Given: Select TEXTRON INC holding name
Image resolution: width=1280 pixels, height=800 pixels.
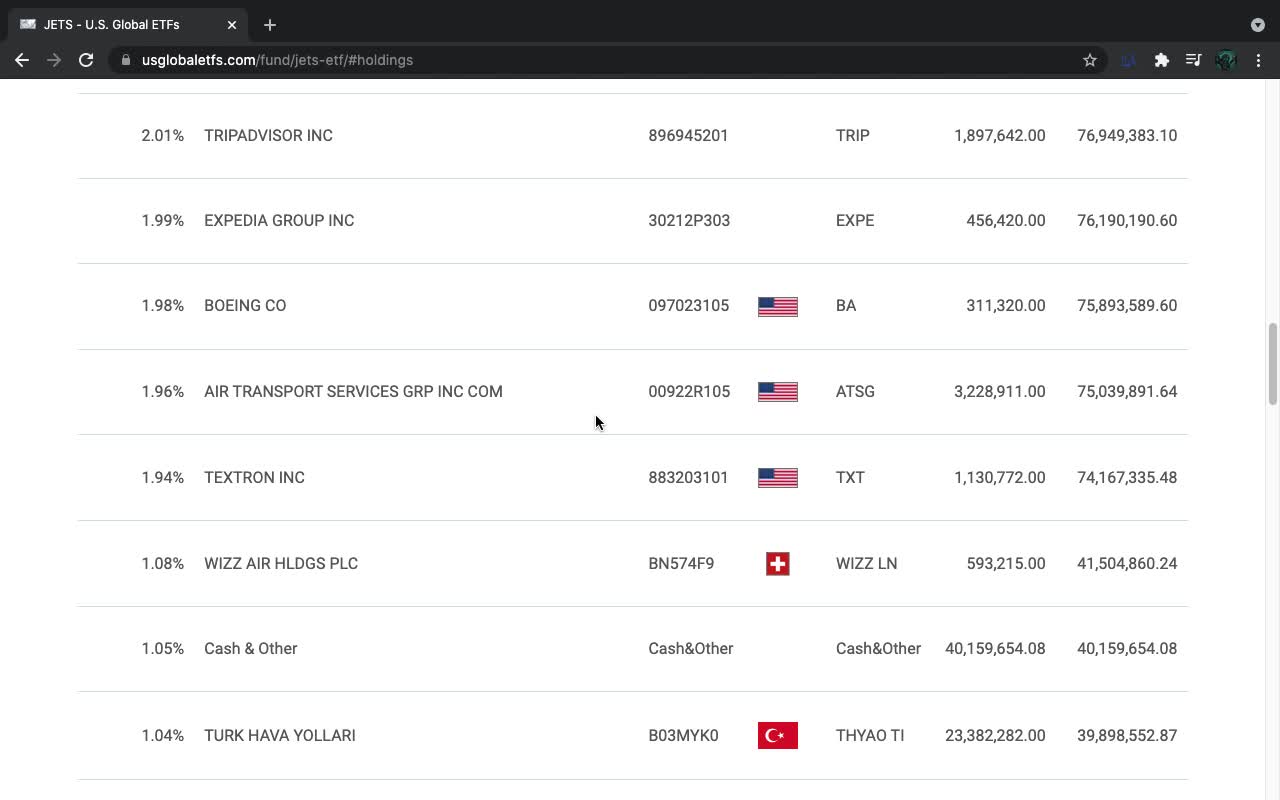Looking at the screenshot, I should click(x=254, y=477).
